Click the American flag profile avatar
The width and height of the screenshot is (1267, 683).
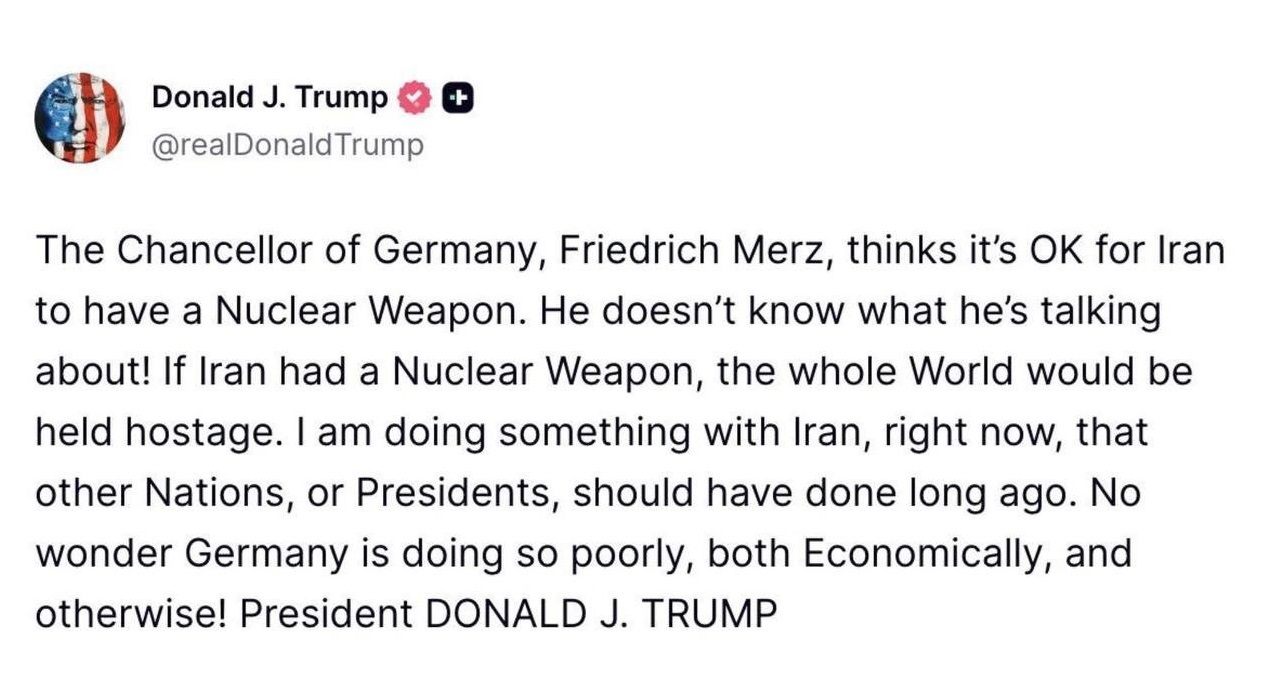(x=79, y=119)
